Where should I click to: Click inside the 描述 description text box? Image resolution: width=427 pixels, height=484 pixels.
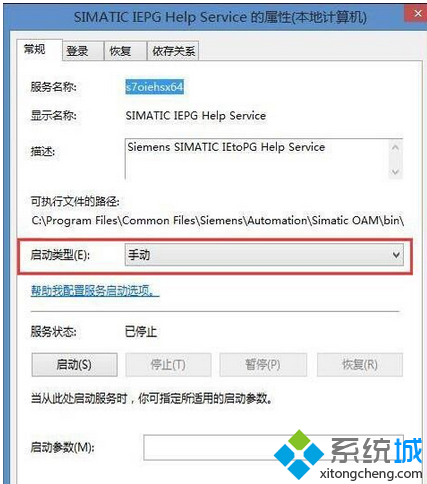[x=257, y=159]
